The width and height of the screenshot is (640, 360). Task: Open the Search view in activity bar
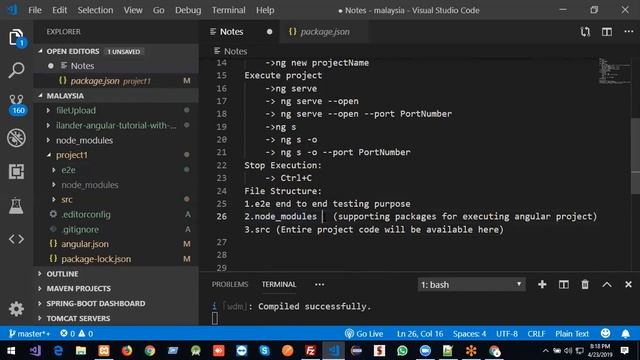(16, 70)
